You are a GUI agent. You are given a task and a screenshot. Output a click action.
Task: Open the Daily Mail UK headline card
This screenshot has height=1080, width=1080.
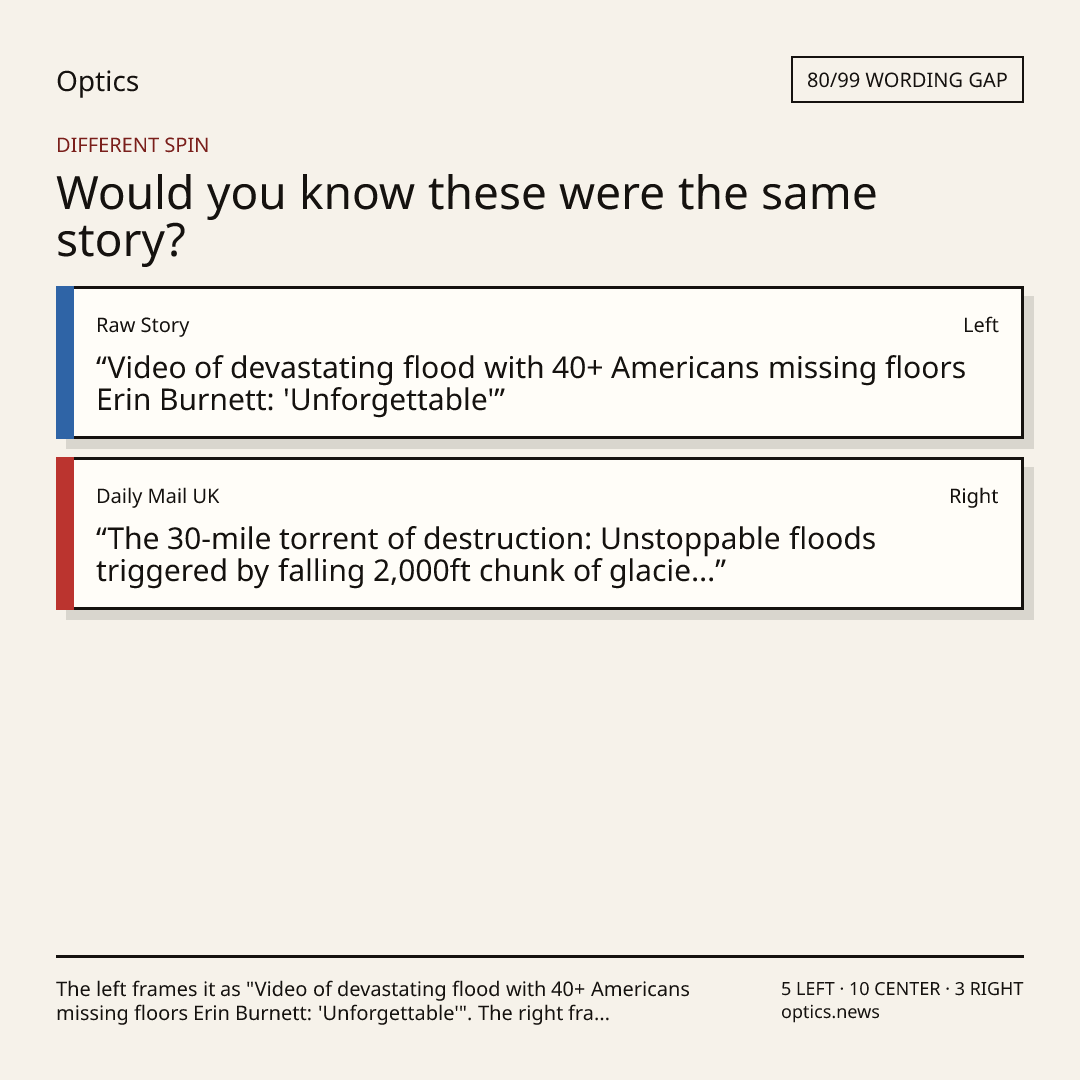tap(540, 533)
